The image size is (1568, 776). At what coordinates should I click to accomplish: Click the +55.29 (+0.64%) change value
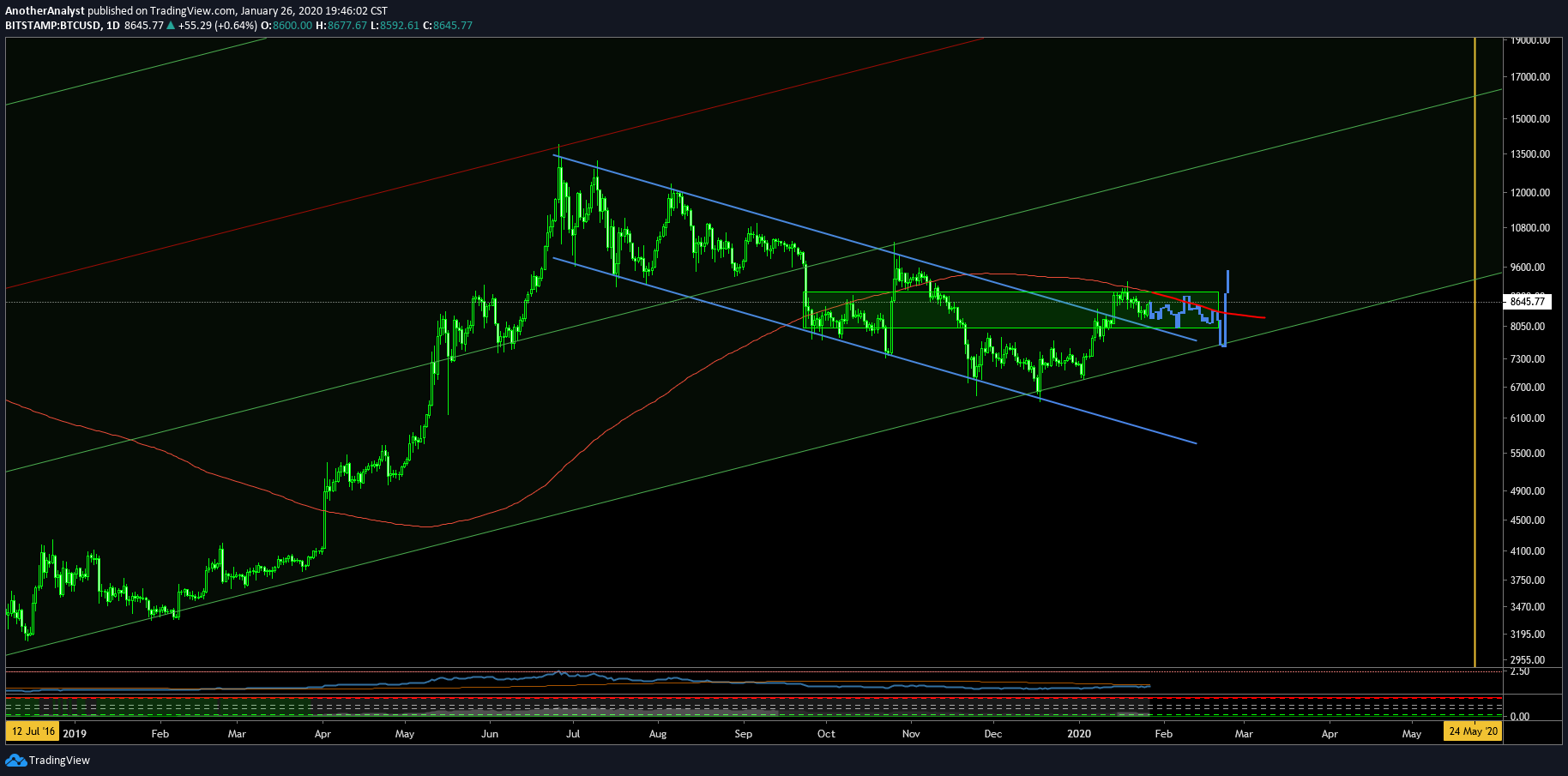click(217, 26)
